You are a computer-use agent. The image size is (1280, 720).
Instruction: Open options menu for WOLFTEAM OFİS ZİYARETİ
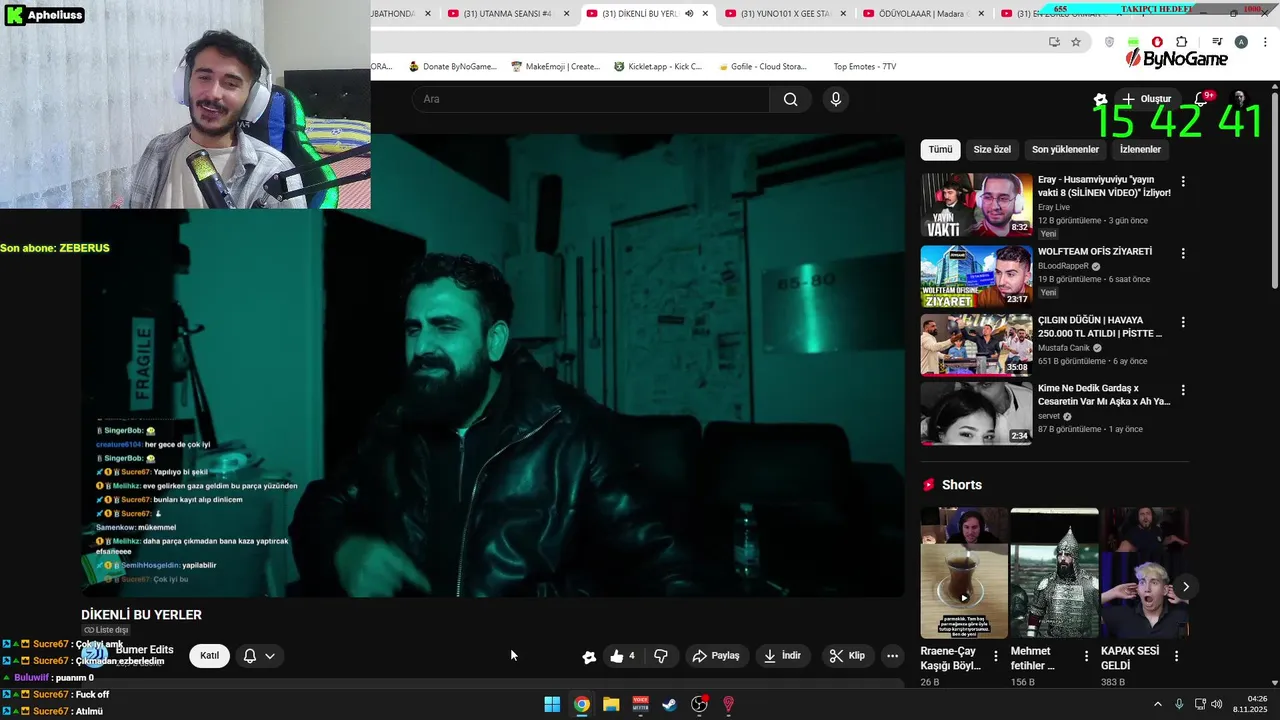(x=1183, y=254)
